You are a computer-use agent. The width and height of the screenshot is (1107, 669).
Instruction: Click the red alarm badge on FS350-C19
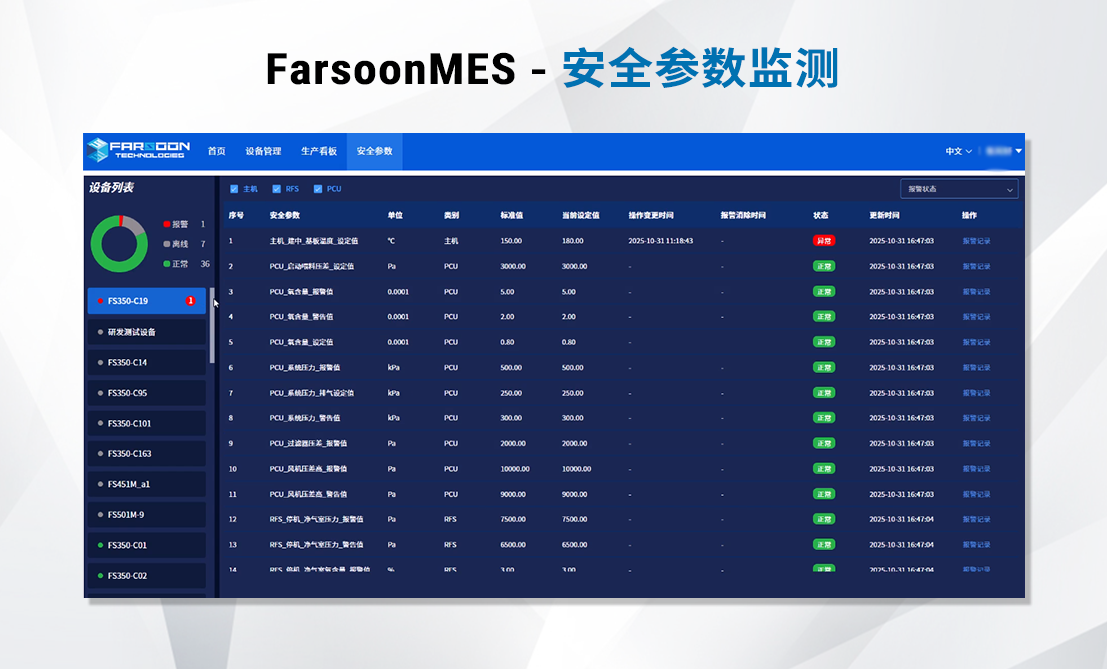tap(190, 301)
